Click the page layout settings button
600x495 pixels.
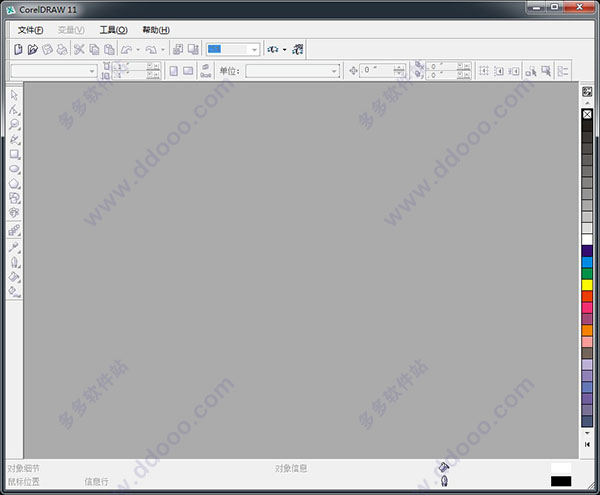coord(205,71)
